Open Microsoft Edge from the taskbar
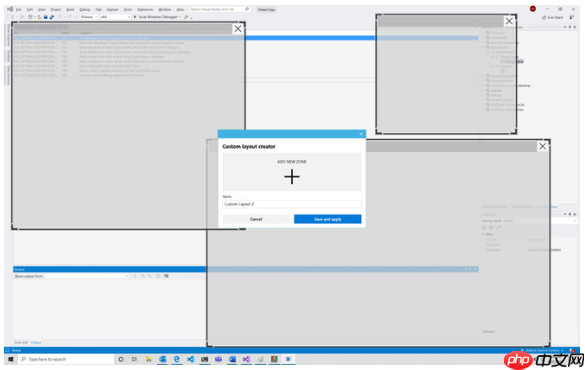 [x=176, y=359]
